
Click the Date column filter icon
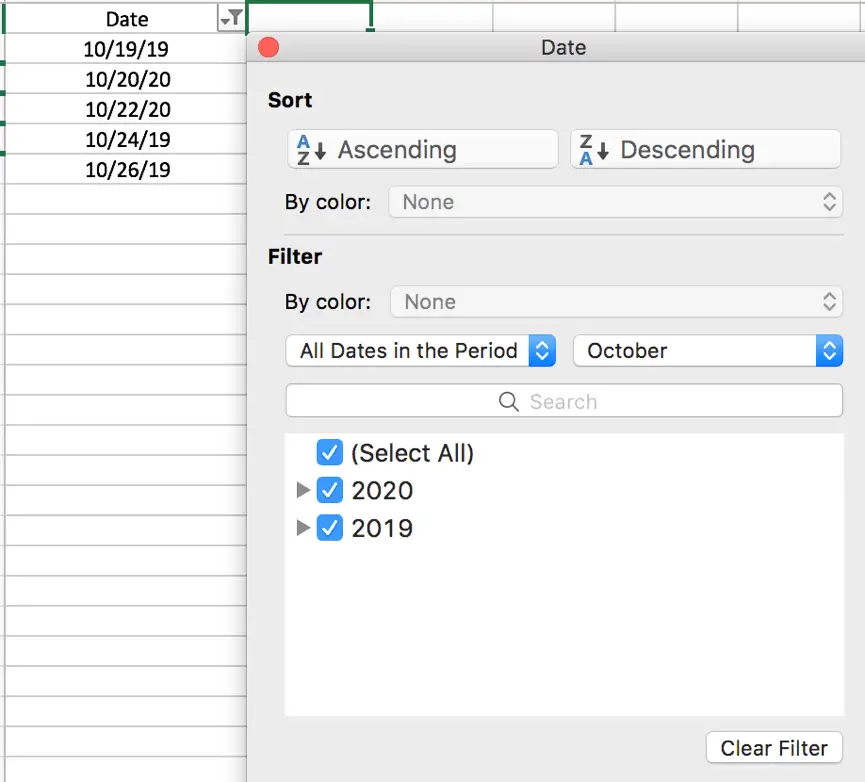click(230, 18)
